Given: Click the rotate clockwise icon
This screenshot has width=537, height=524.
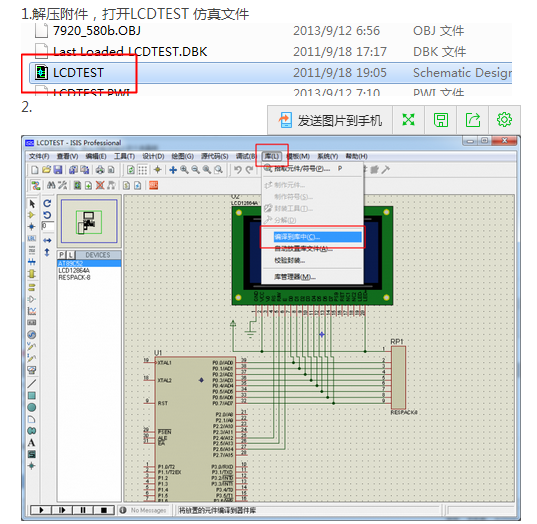Looking at the screenshot, I should 47,203.
